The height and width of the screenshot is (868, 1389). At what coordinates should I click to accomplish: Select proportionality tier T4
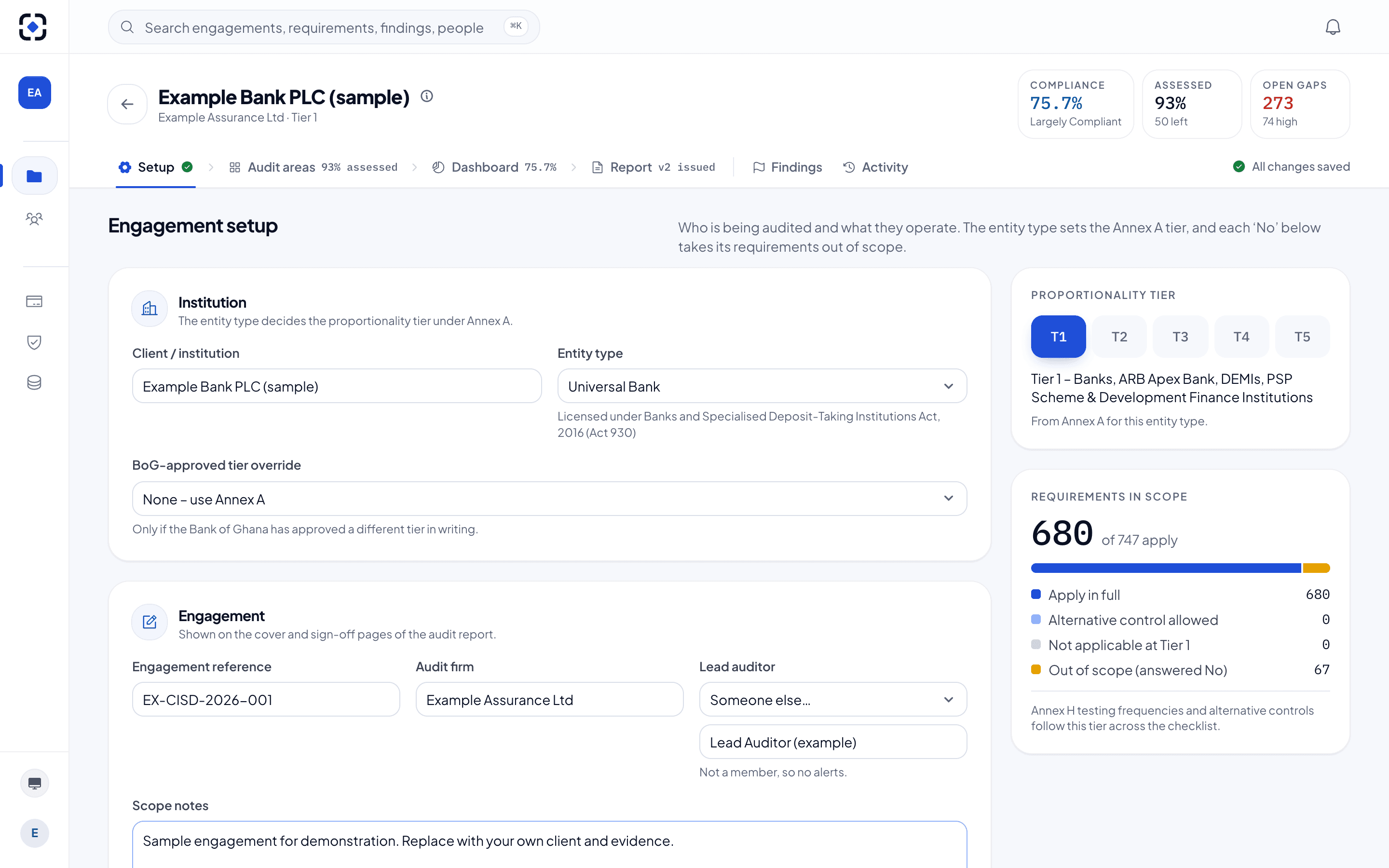1241,337
